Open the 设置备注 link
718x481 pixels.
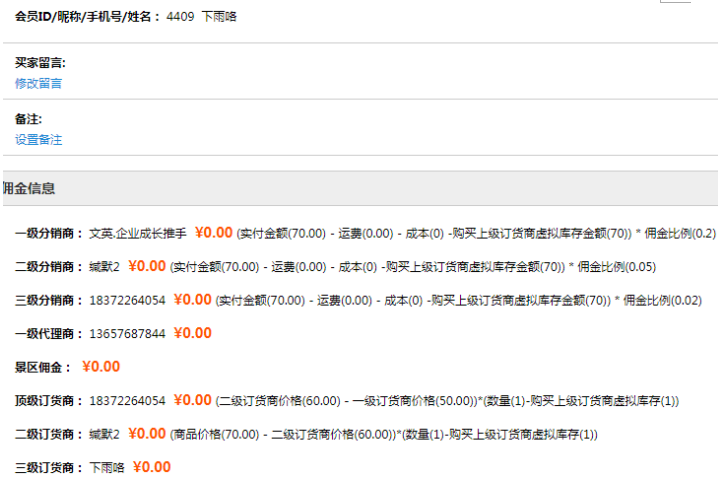click(x=38, y=140)
